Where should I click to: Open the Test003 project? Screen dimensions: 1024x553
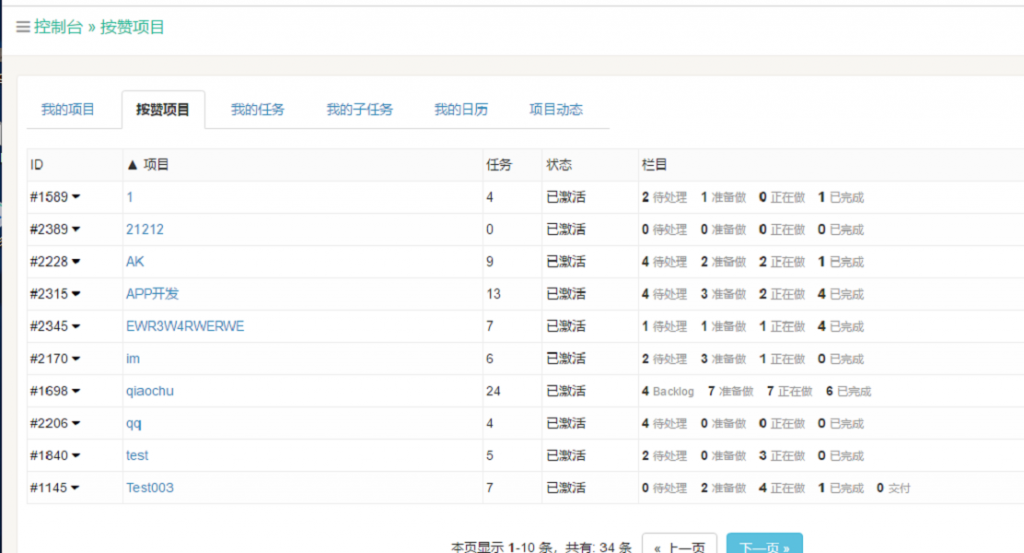(150, 488)
